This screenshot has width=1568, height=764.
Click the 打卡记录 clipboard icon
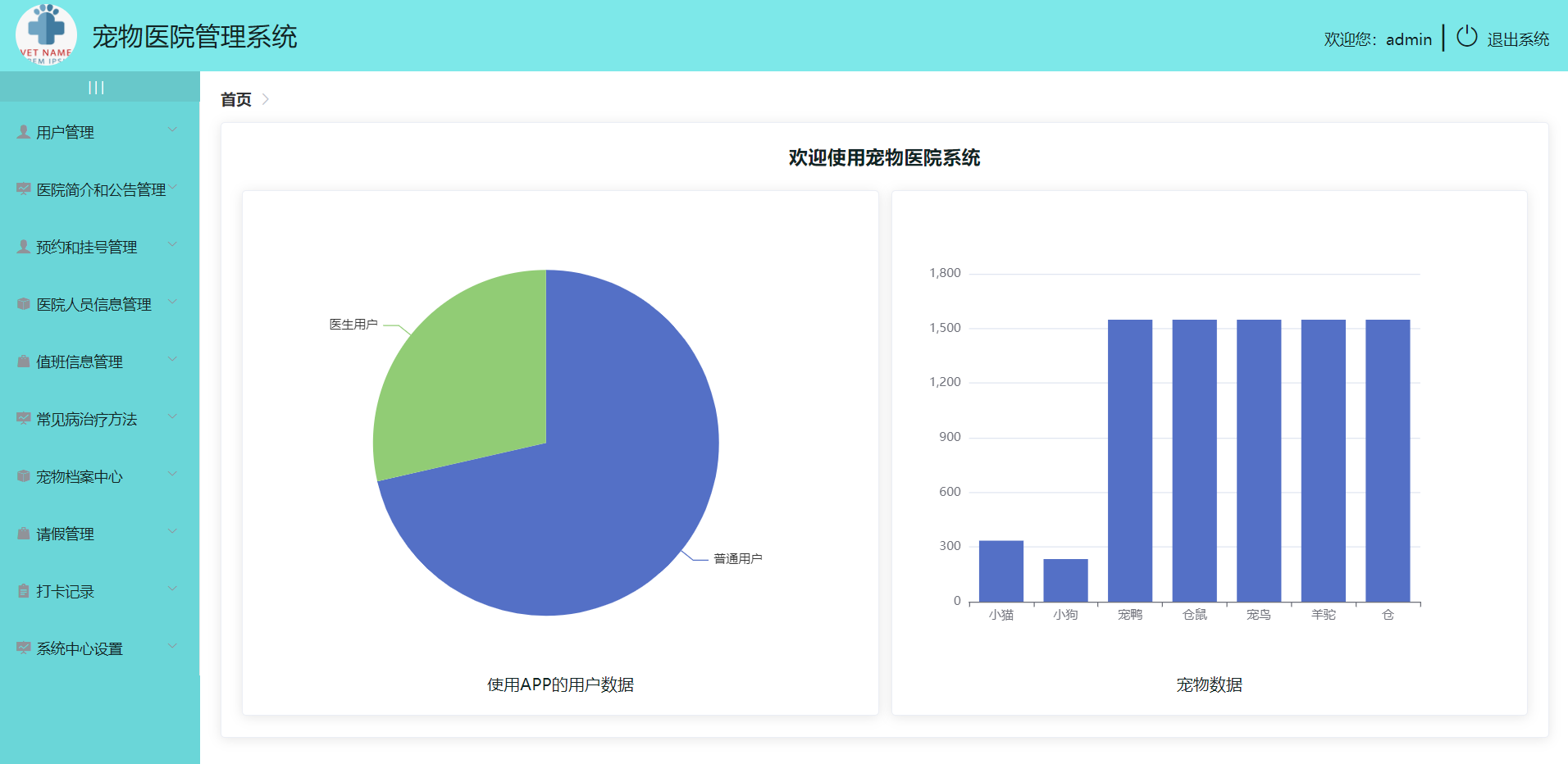pyautogui.click(x=22, y=590)
